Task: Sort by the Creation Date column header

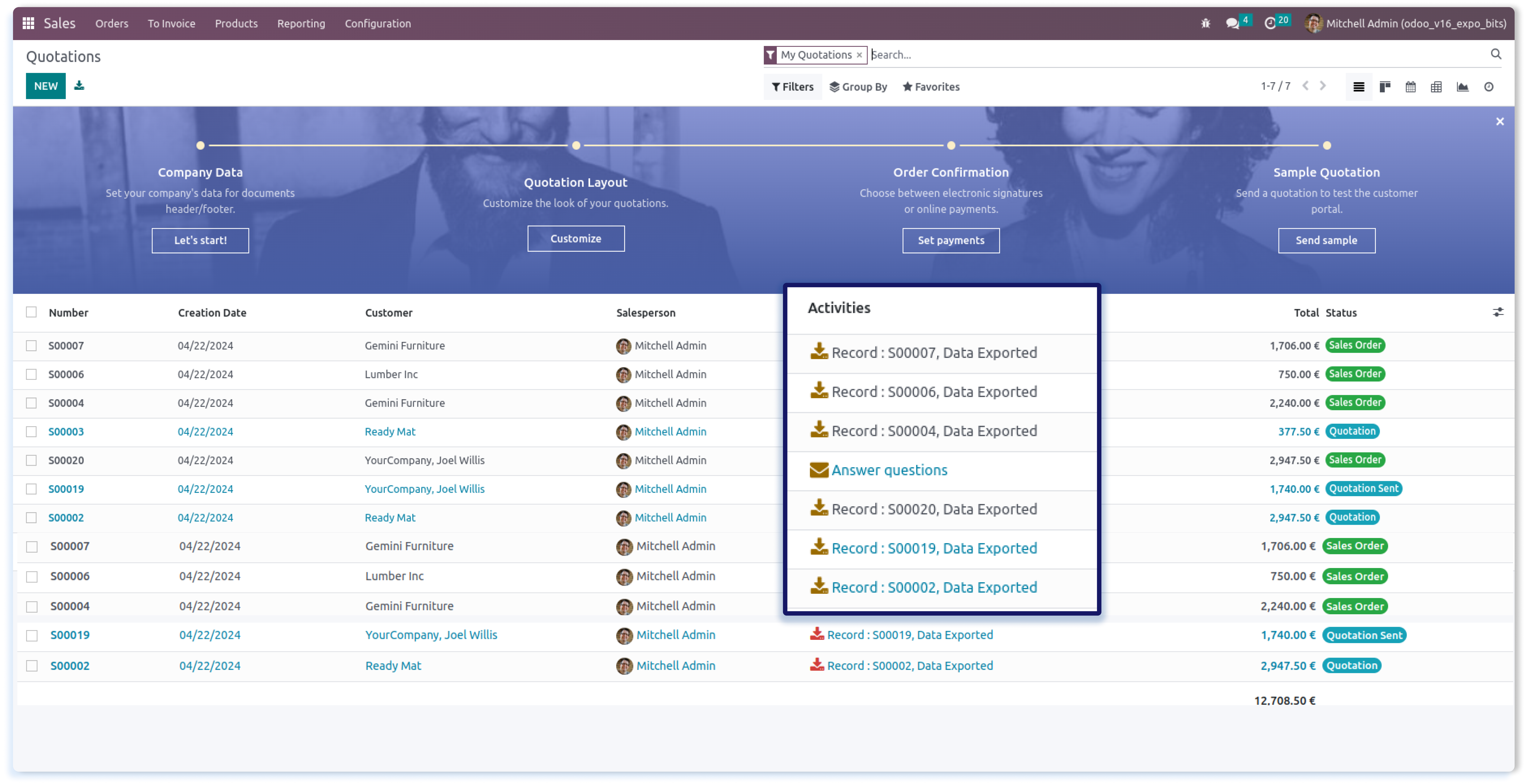Action: click(212, 313)
